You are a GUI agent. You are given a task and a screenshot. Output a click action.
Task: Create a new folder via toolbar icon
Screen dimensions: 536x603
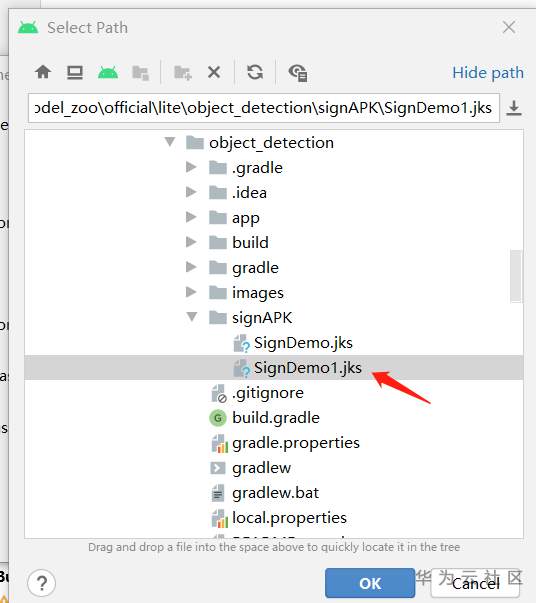tap(182, 72)
